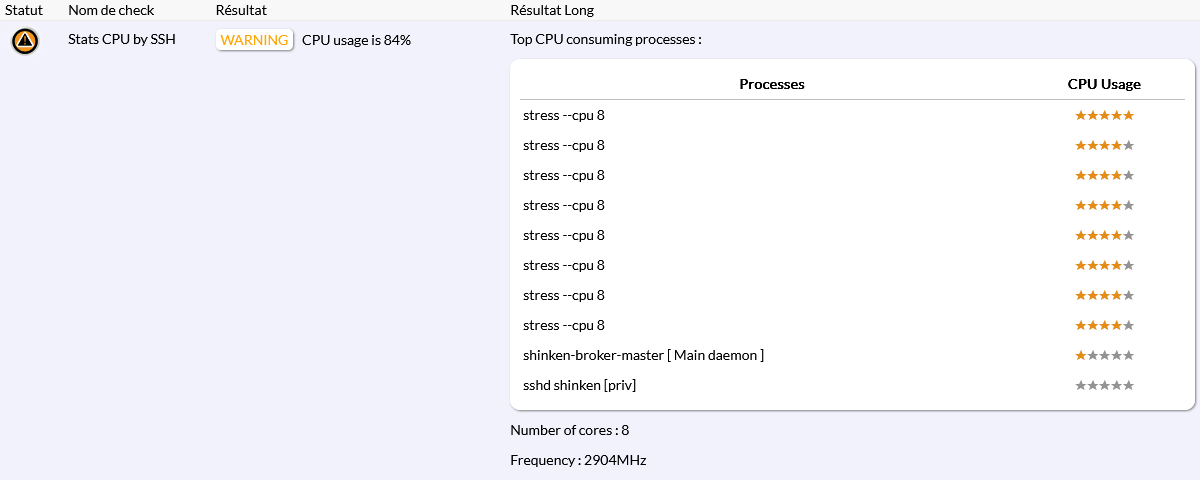
Task: Click the topmost stress --cpu 8 entry
Action: click(564, 115)
